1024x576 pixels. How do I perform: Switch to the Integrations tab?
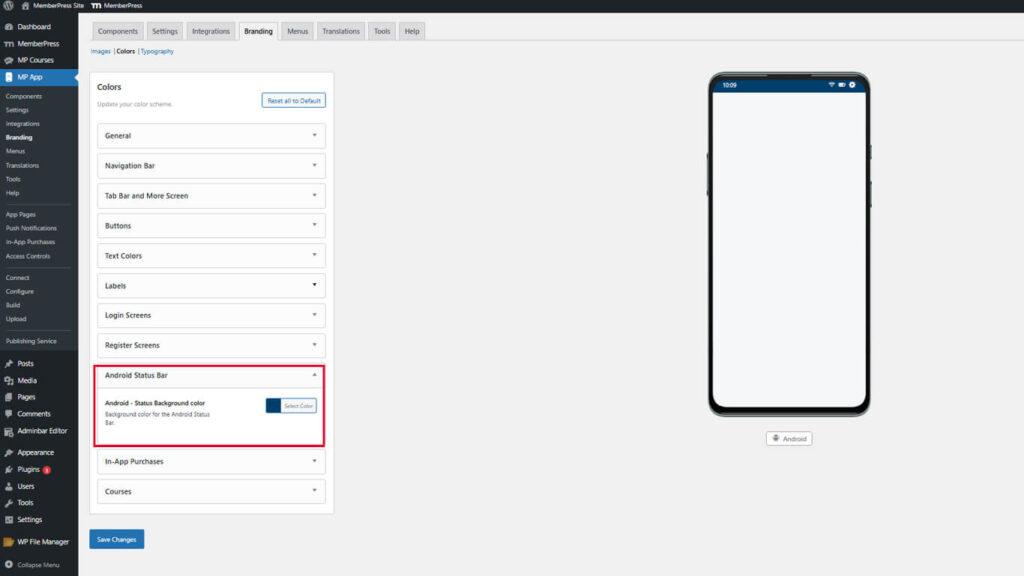click(x=211, y=31)
